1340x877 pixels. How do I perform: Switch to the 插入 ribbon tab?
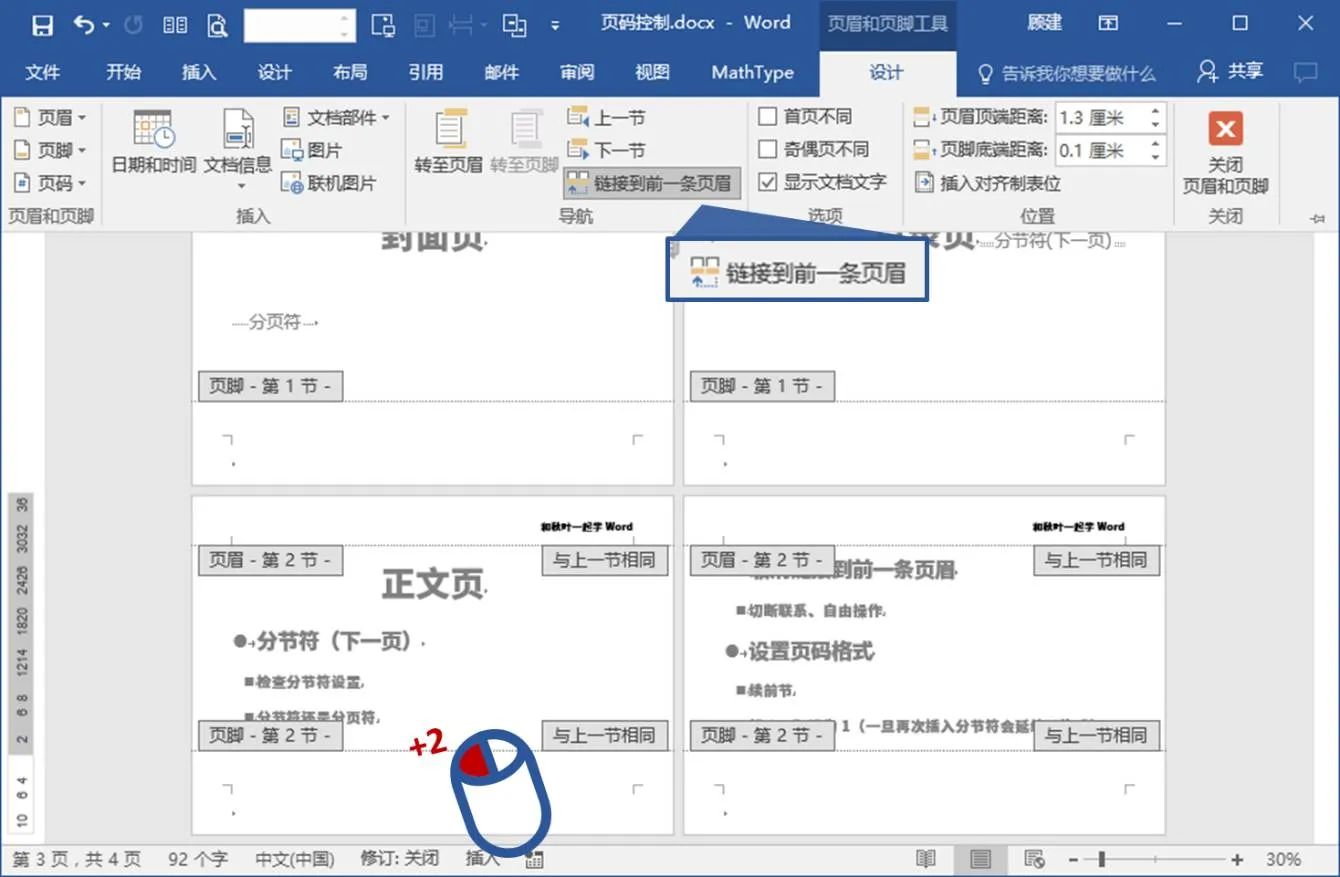(199, 72)
